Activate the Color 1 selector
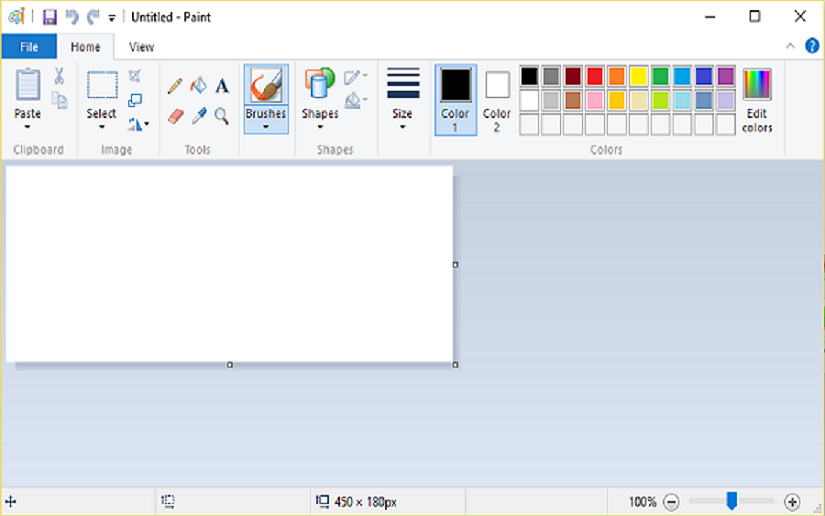The height and width of the screenshot is (516, 825). pyautogui.click(x=455, y=100)
